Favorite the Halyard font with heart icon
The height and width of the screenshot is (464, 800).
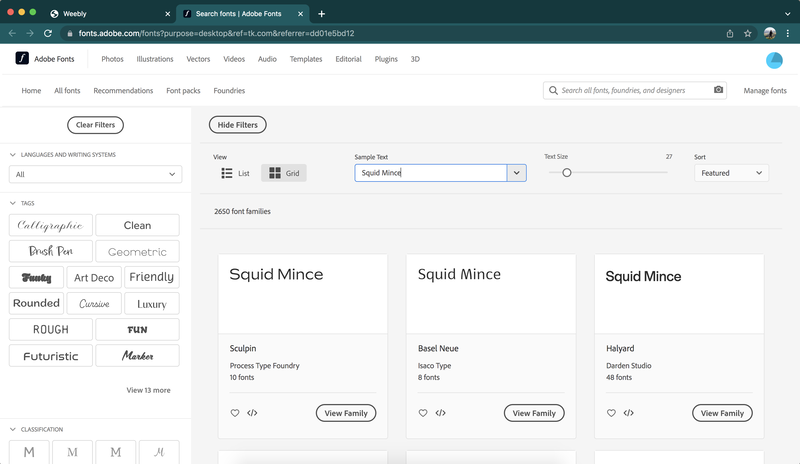pyautogui.click(x=611, y=413)
